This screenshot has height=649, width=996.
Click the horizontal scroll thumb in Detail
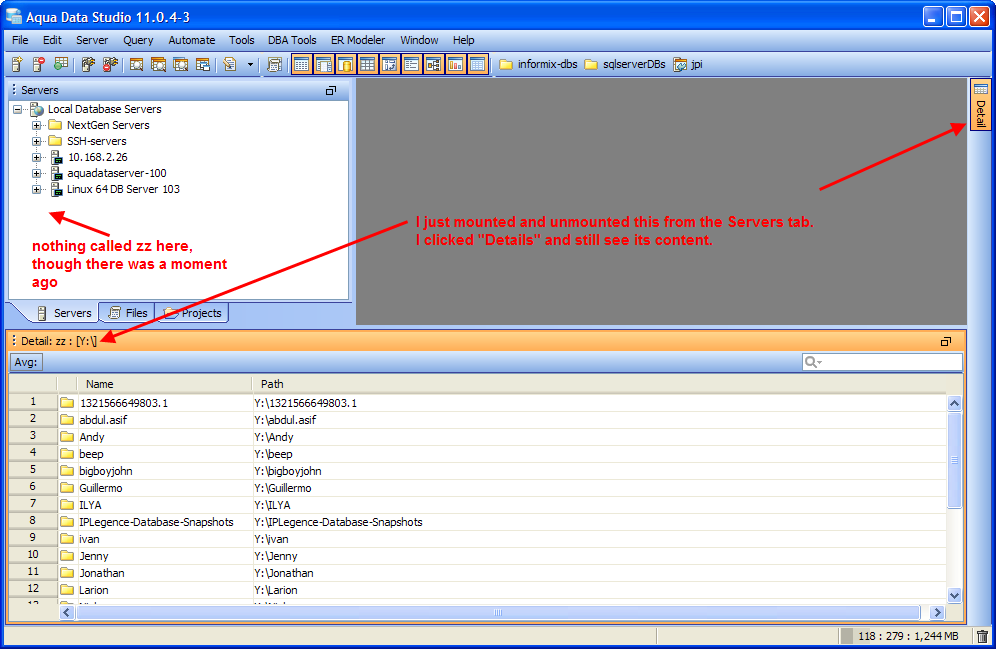(498, 613)
